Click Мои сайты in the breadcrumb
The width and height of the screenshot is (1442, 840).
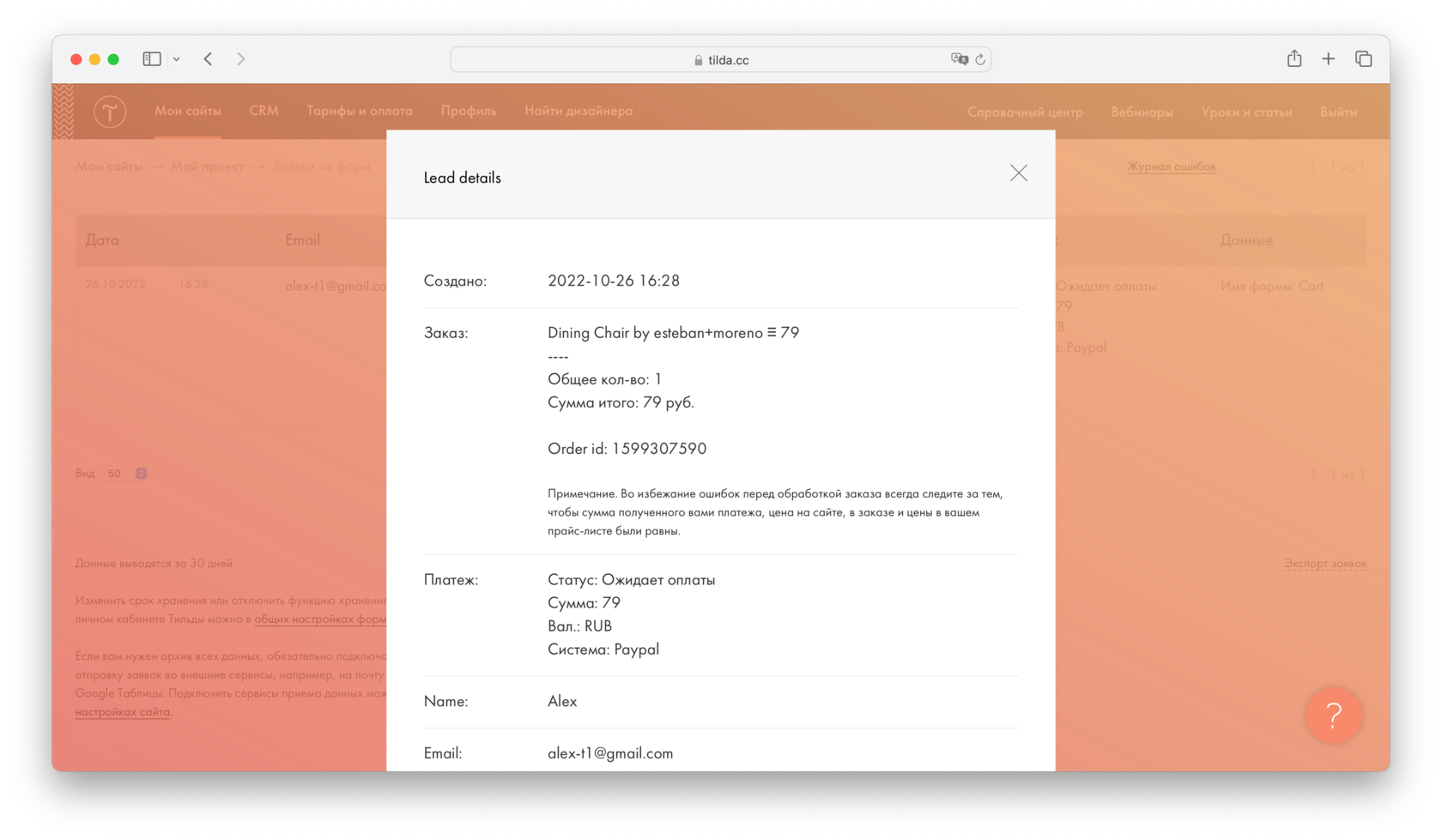click(109, 166)
